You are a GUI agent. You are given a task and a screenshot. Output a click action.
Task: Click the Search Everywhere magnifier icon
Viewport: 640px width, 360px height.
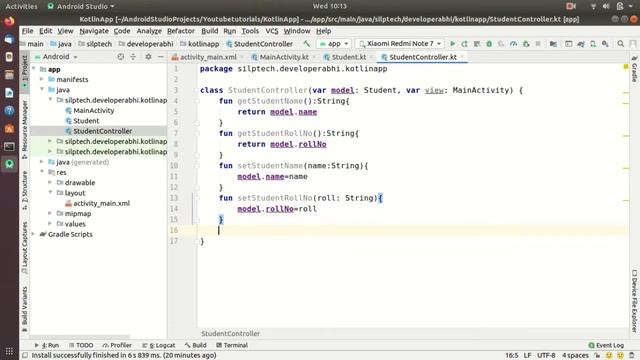coord(620,44)
